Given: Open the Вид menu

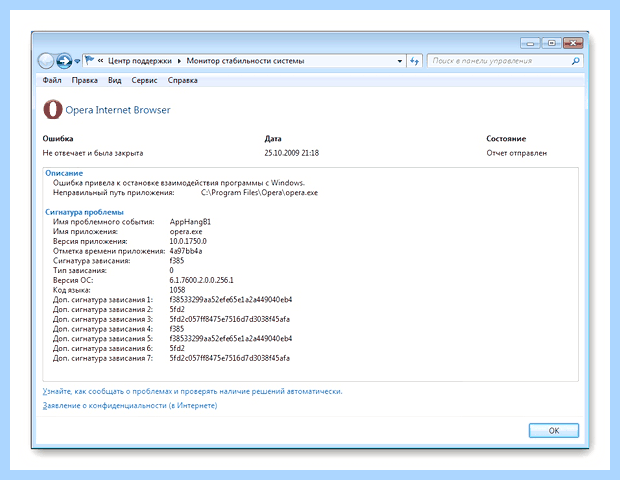Looking at the screenshot, I should (x=115, y=80).
